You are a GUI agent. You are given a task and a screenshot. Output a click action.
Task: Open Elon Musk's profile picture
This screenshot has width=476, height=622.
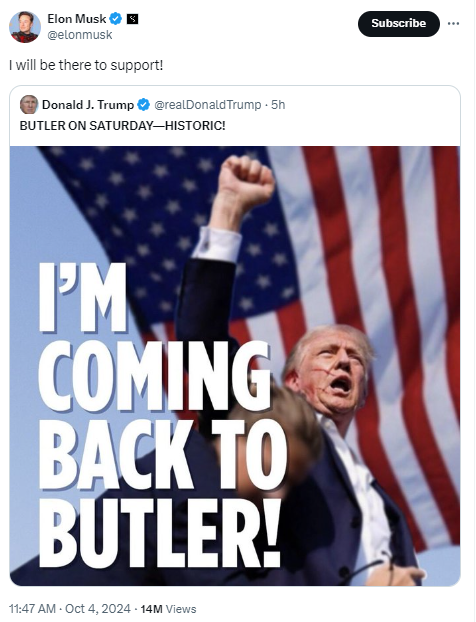click(25, 27)
